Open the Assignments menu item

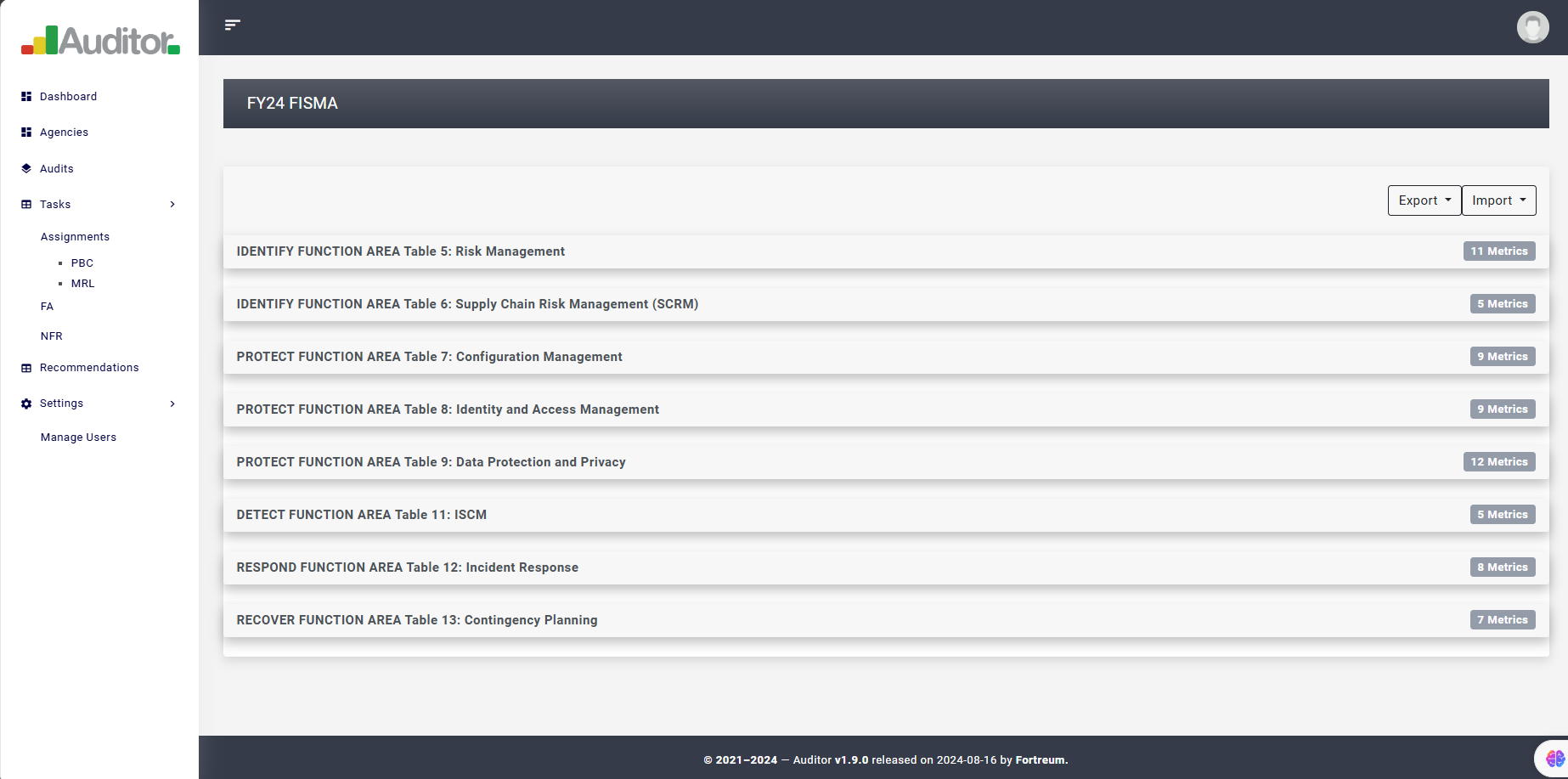75,237
